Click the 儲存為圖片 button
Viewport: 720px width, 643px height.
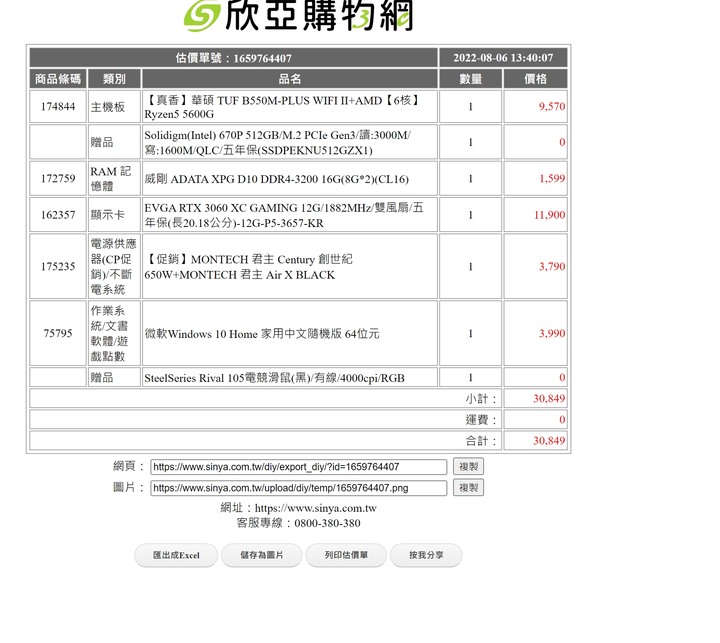(262, 555)
